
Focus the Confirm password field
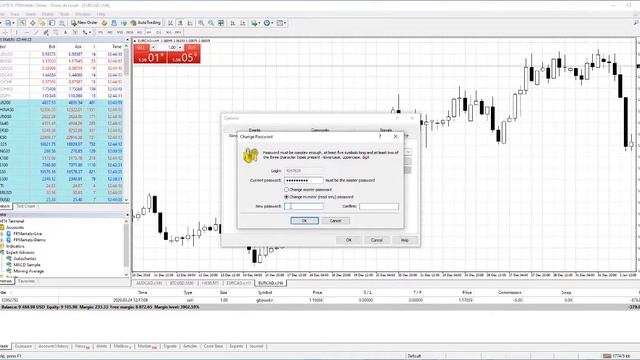click(379, 207)
